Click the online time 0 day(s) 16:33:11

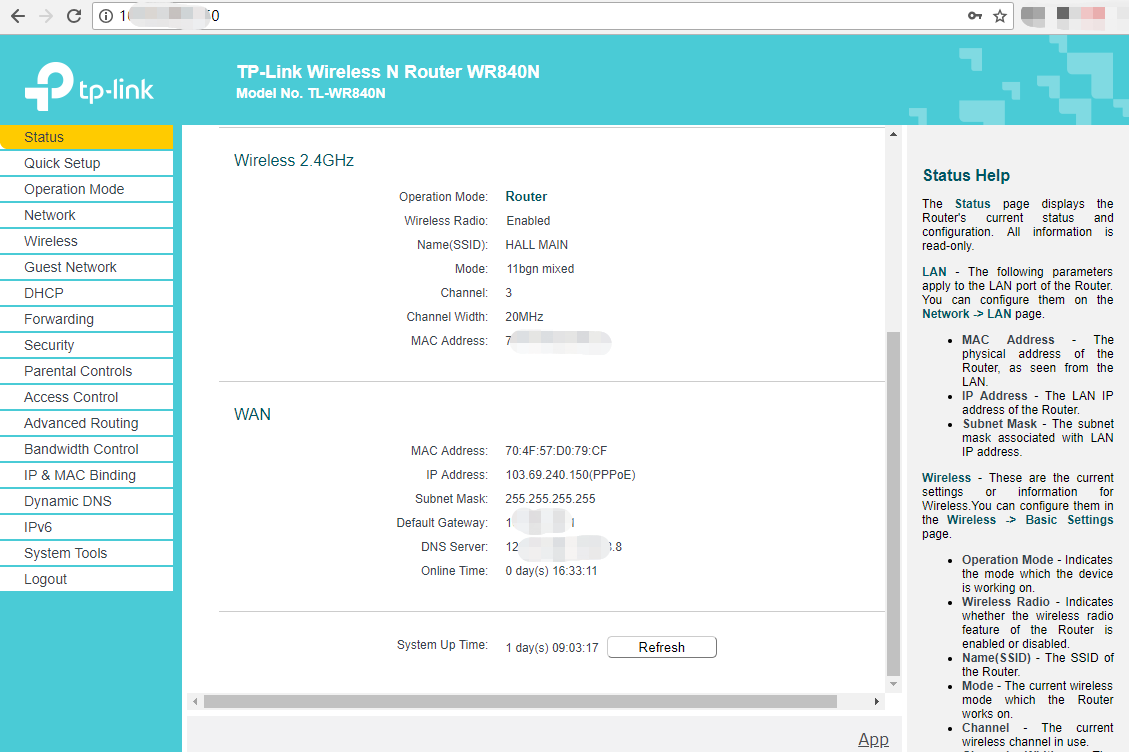click(551, 570)
